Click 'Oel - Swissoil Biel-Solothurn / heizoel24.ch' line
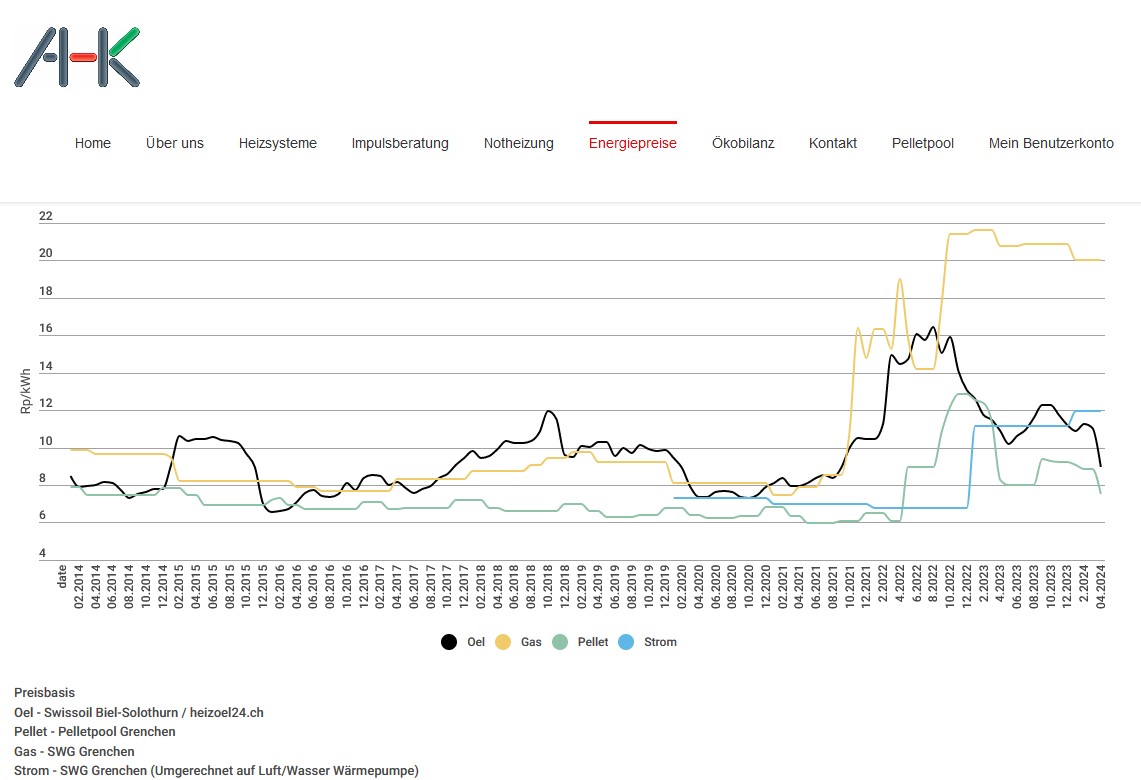The height and width of the screenshot is (780, 1141). [x=139, y=712]
